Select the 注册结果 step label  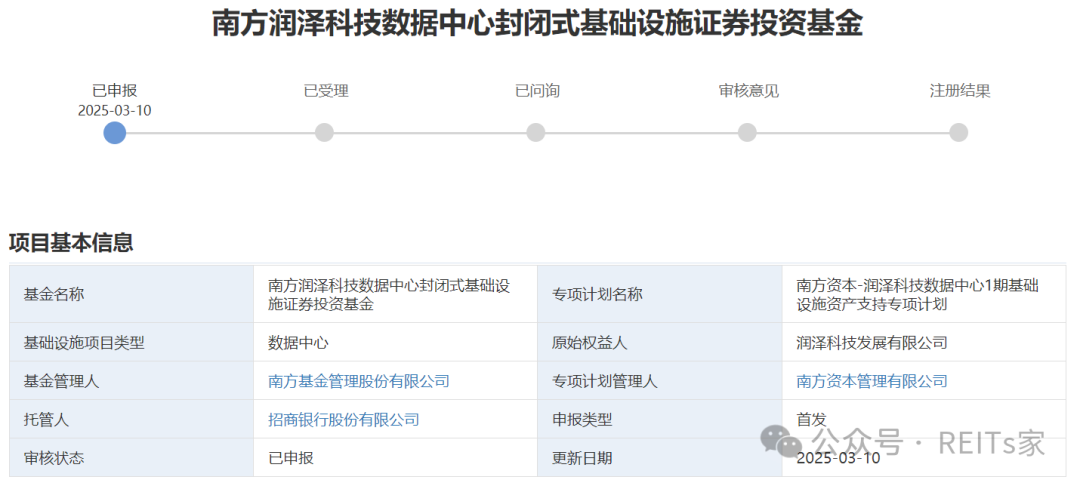point(960,90)
